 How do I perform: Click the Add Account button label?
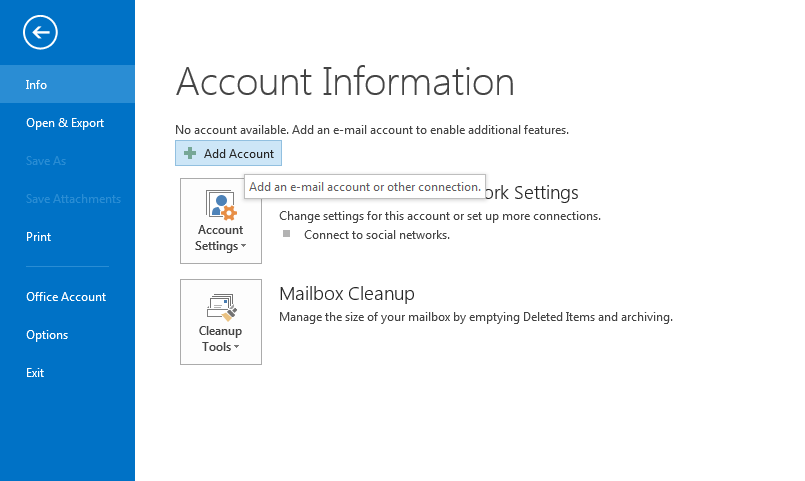click(239, 153)
